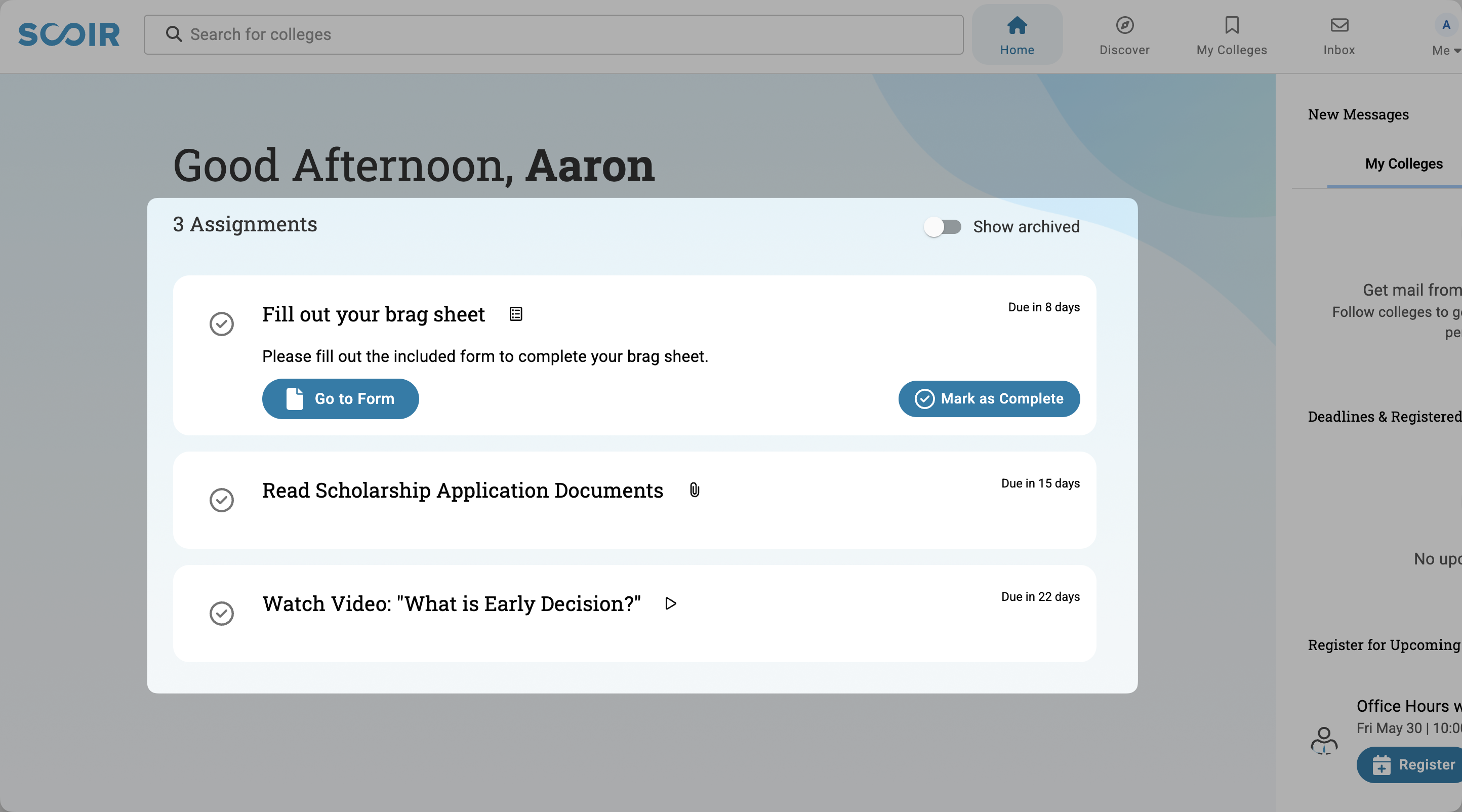Expand the Read Scholarship Application Documents assignment

coord(462,491)
